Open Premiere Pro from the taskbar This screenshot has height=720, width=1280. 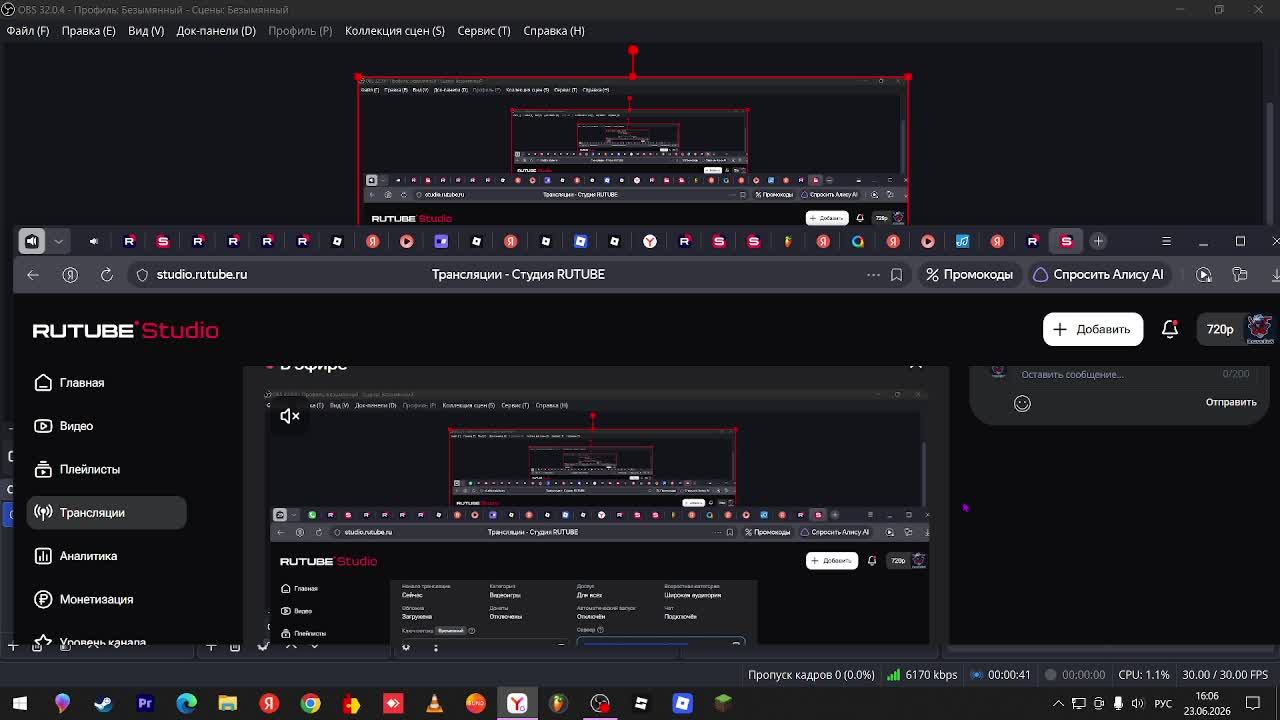[145, 703]
